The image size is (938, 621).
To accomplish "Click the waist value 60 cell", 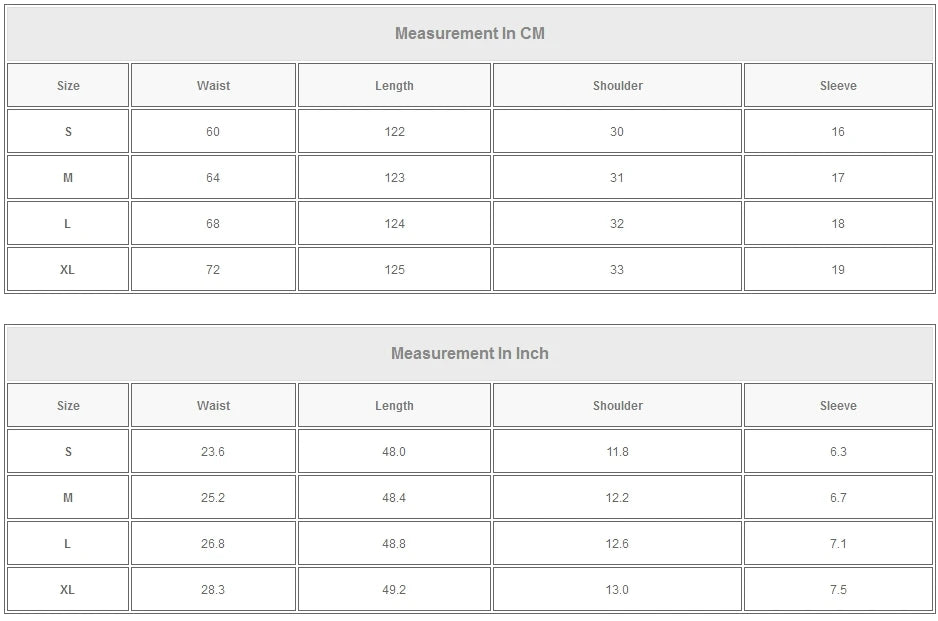I will (213, 132).
